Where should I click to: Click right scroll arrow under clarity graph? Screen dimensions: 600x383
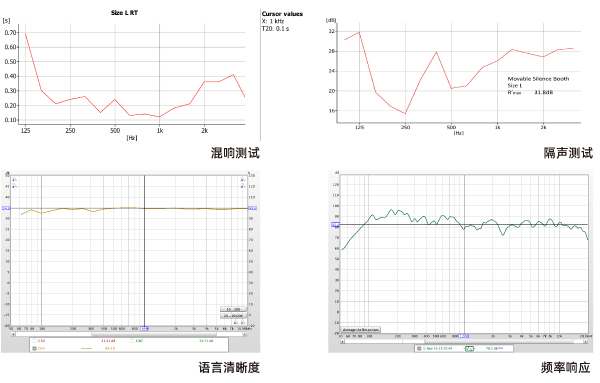coord(245,334)
